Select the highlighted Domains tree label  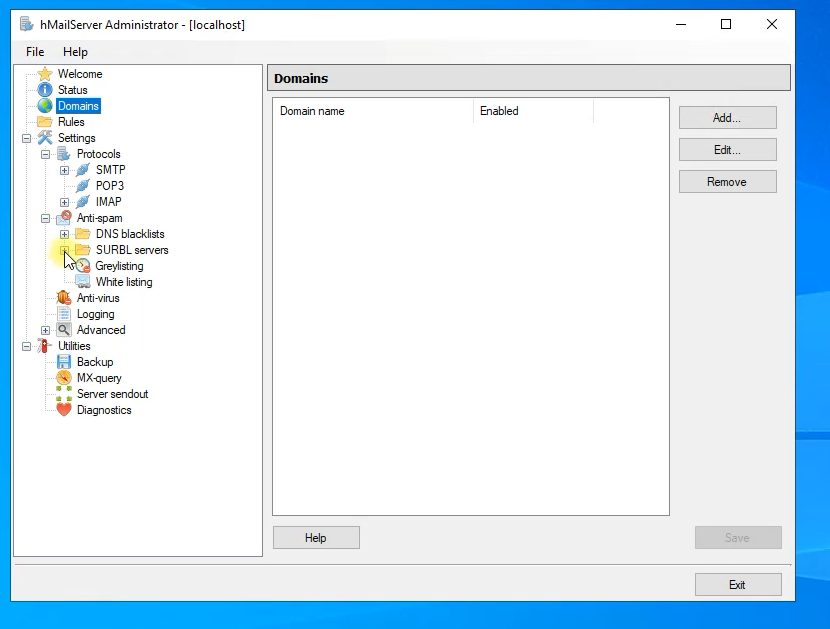78,106
